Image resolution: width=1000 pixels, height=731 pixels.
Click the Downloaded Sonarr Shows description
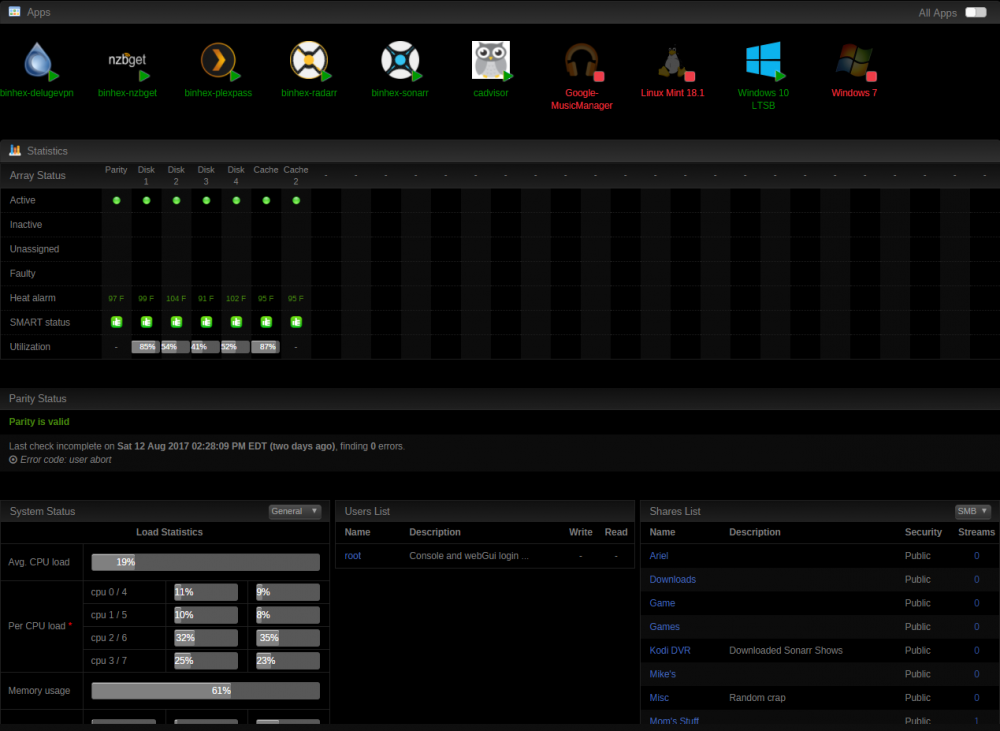tap(786, 650)
